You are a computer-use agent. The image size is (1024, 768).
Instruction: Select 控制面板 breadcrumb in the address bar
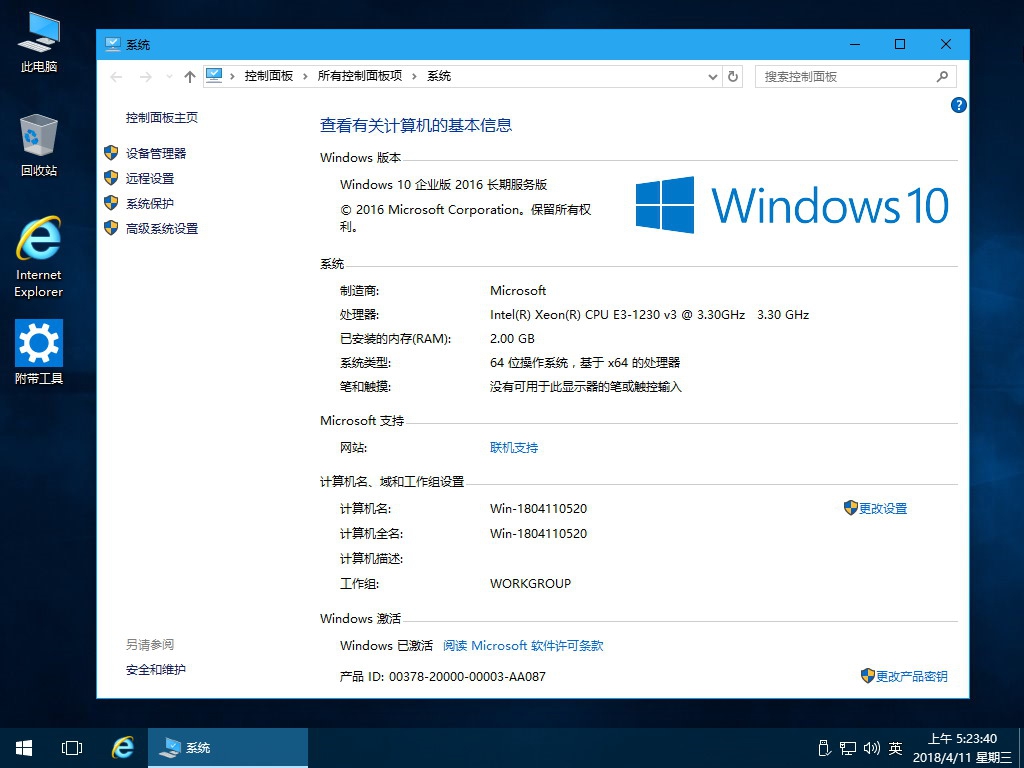pyautogui.click(x=269, y=76)
